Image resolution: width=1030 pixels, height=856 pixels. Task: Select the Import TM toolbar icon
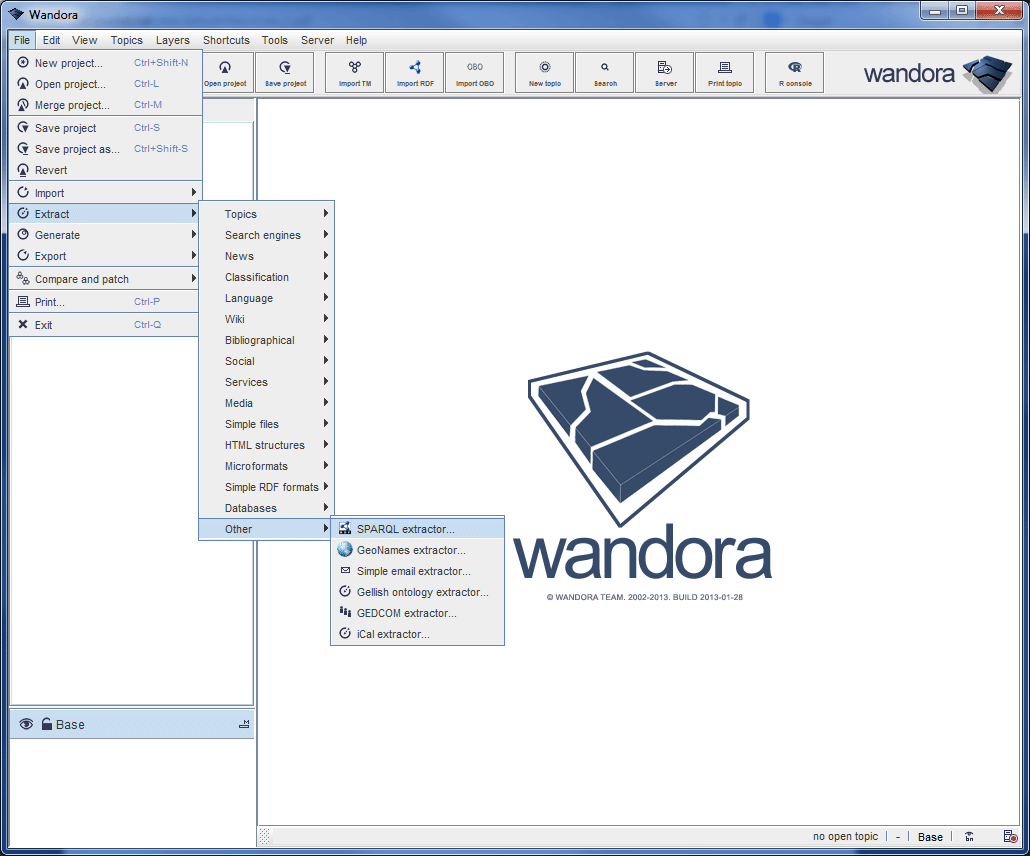[353, 72]
